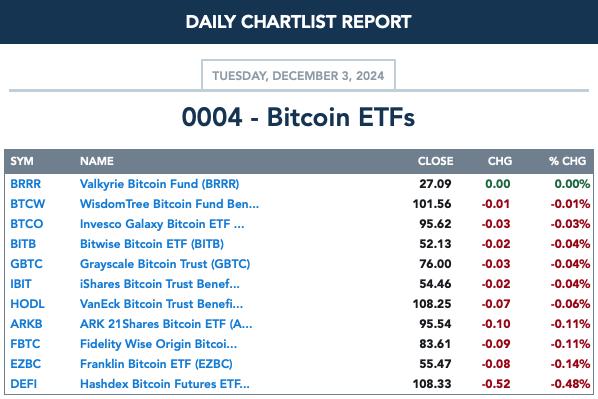598x399 pixels.
Task: Click the Tuesday, December 3, 2024 date box
Action: 298,75
